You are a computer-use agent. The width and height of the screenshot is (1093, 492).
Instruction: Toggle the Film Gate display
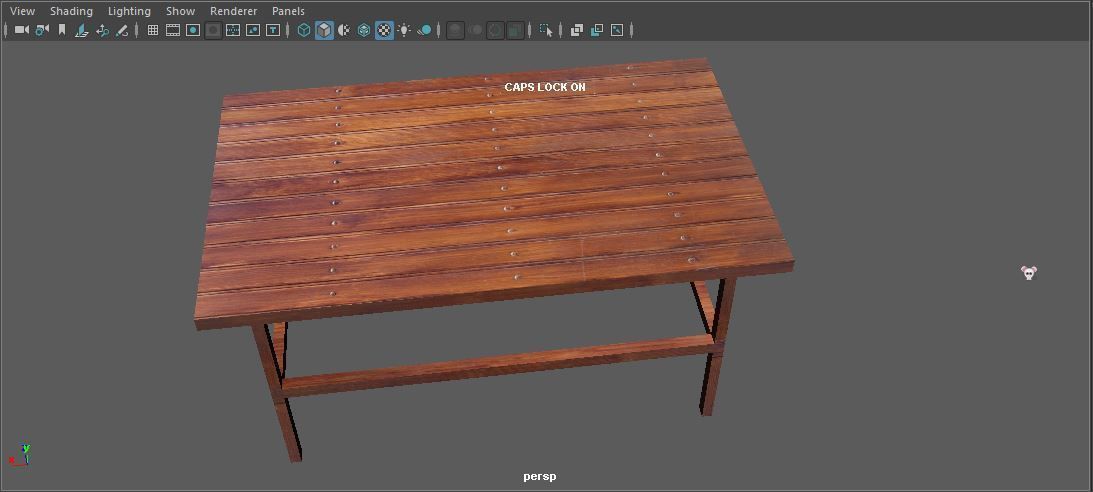(x=173, y=30)
